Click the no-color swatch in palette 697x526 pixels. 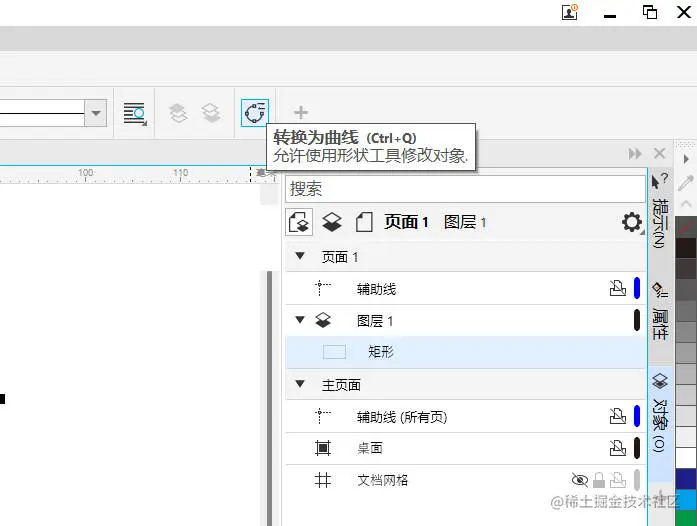point(686,227)
